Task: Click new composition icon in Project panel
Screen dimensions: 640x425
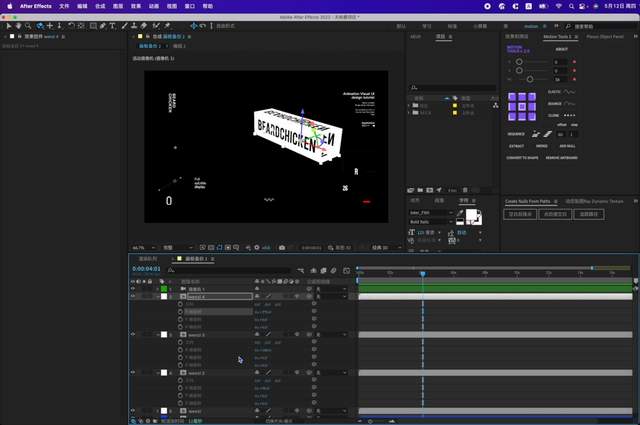Action: click(429, 190)
